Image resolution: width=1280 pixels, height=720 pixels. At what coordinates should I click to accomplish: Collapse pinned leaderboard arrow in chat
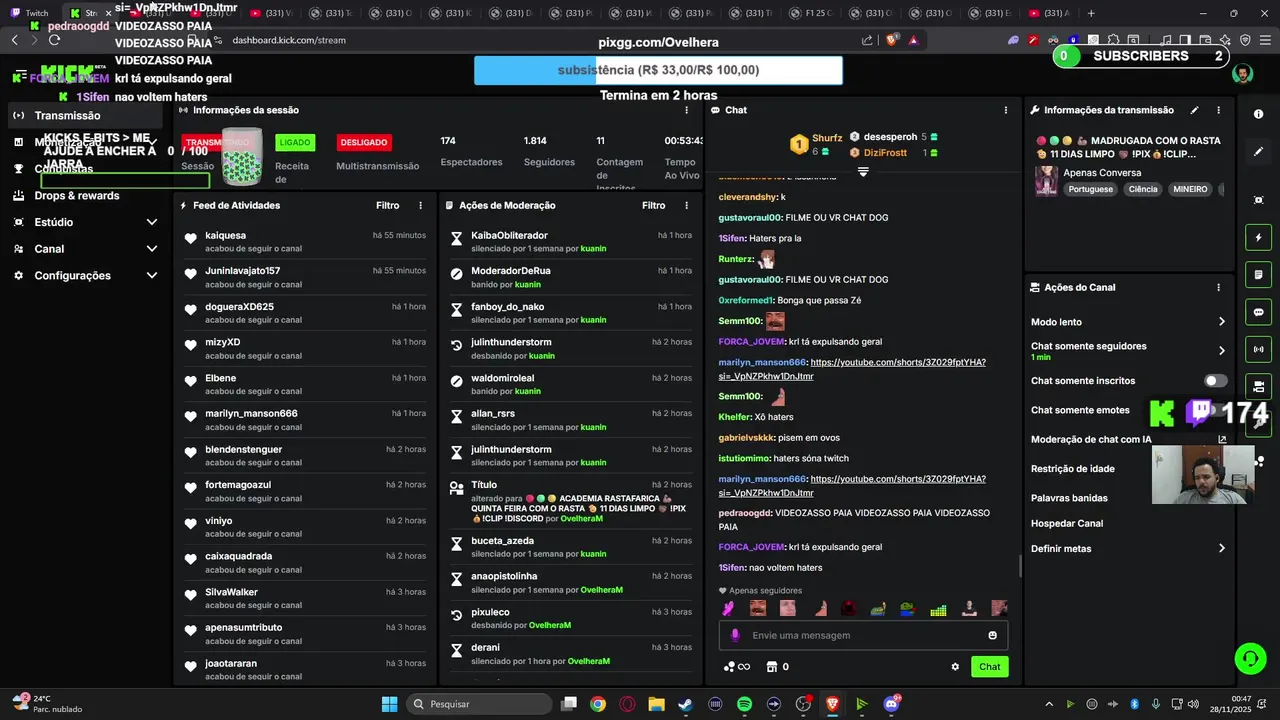coord(863,172)
